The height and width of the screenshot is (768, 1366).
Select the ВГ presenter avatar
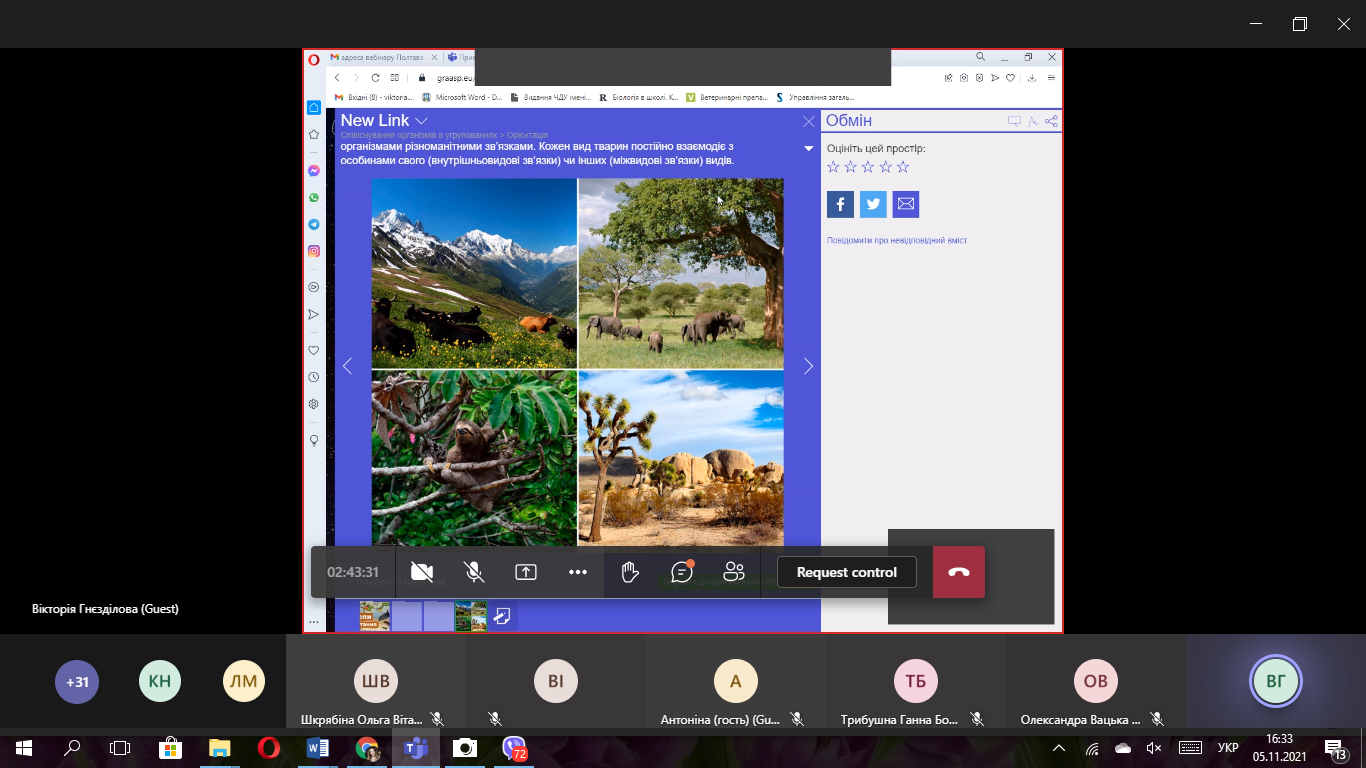pos(1276,681)
